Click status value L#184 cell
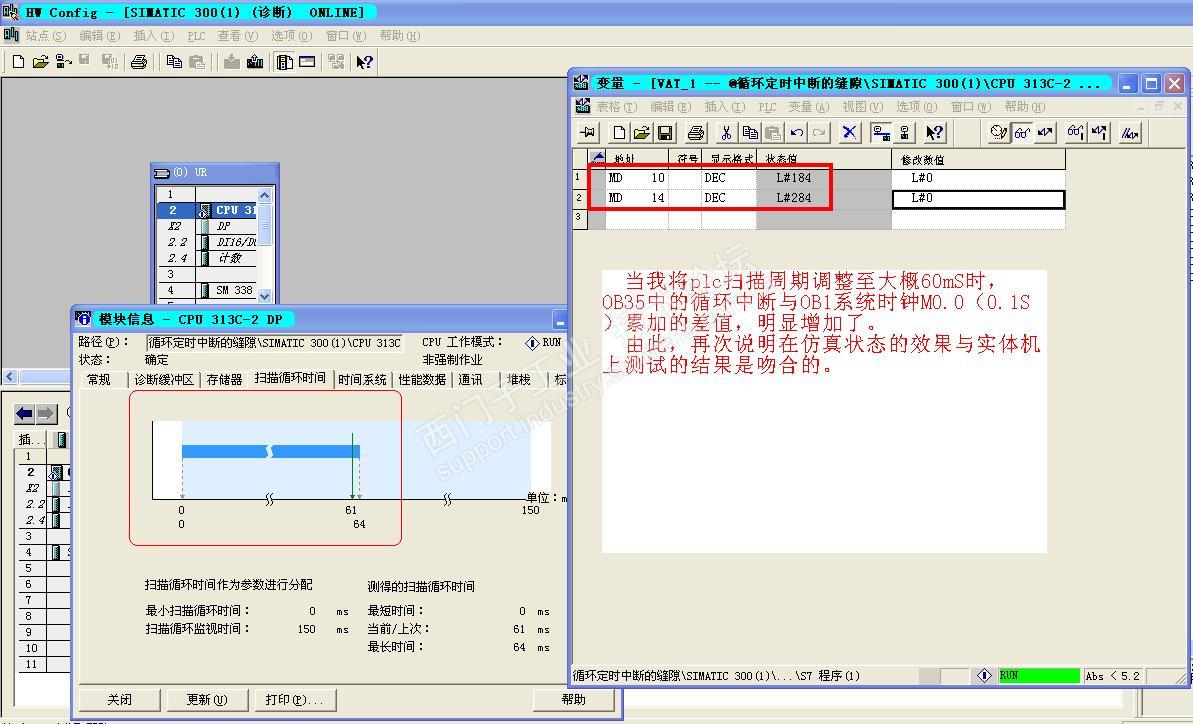Viewport: 1193px width, 724px height. (823, 178)
